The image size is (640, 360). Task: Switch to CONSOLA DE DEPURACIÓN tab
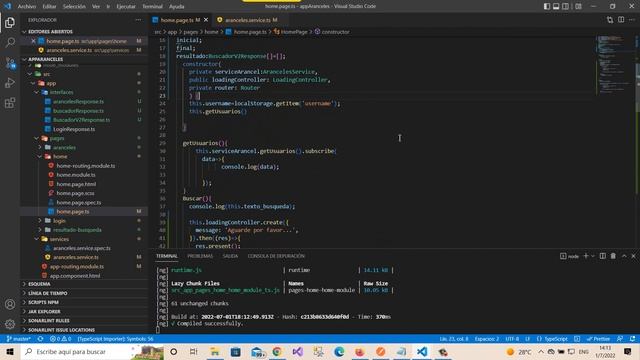pos(276,256)
